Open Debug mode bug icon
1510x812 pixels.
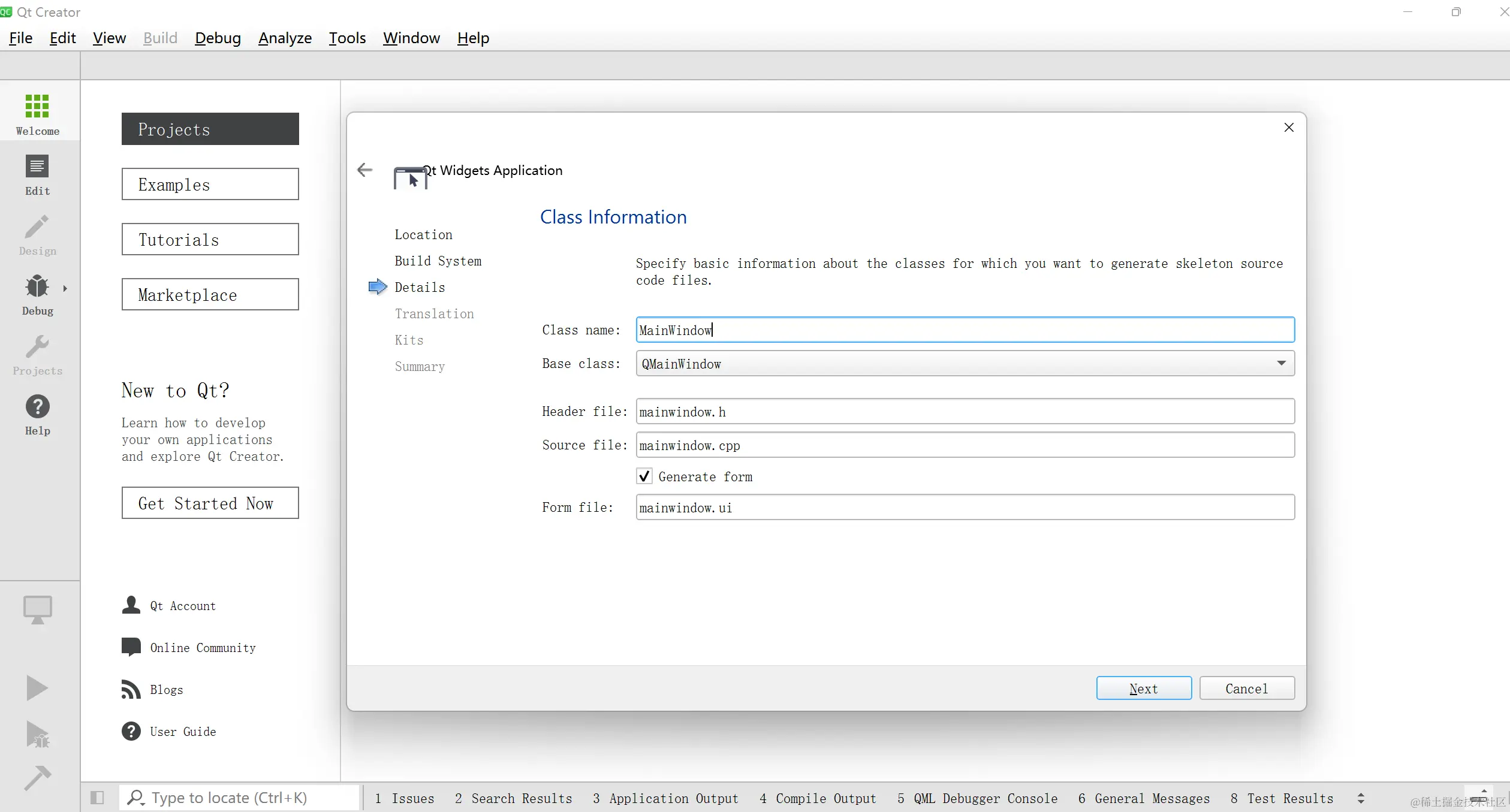coord(37,286)
